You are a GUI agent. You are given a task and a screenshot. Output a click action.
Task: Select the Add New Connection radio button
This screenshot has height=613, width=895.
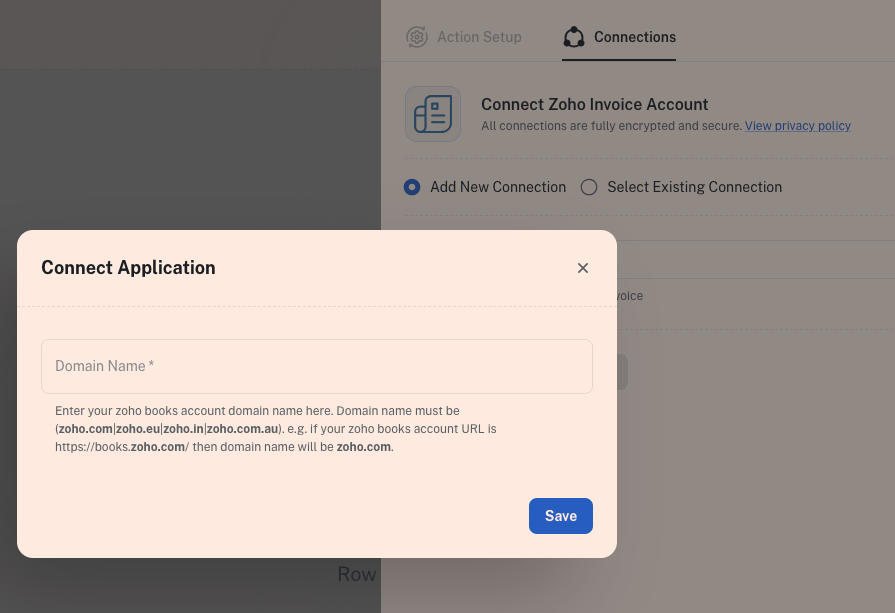pyautogui.click(x=411, y=187)
